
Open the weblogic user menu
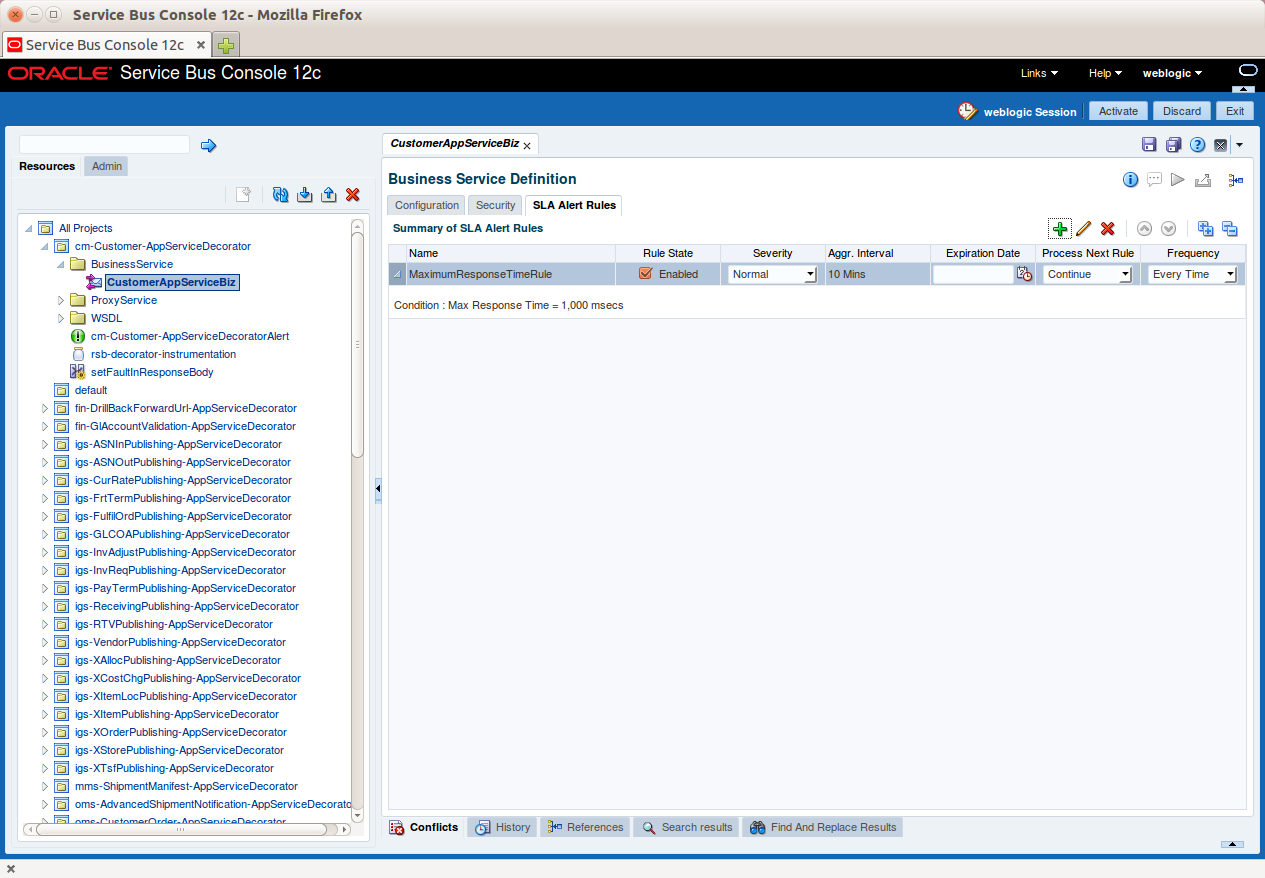(1172, 73)
